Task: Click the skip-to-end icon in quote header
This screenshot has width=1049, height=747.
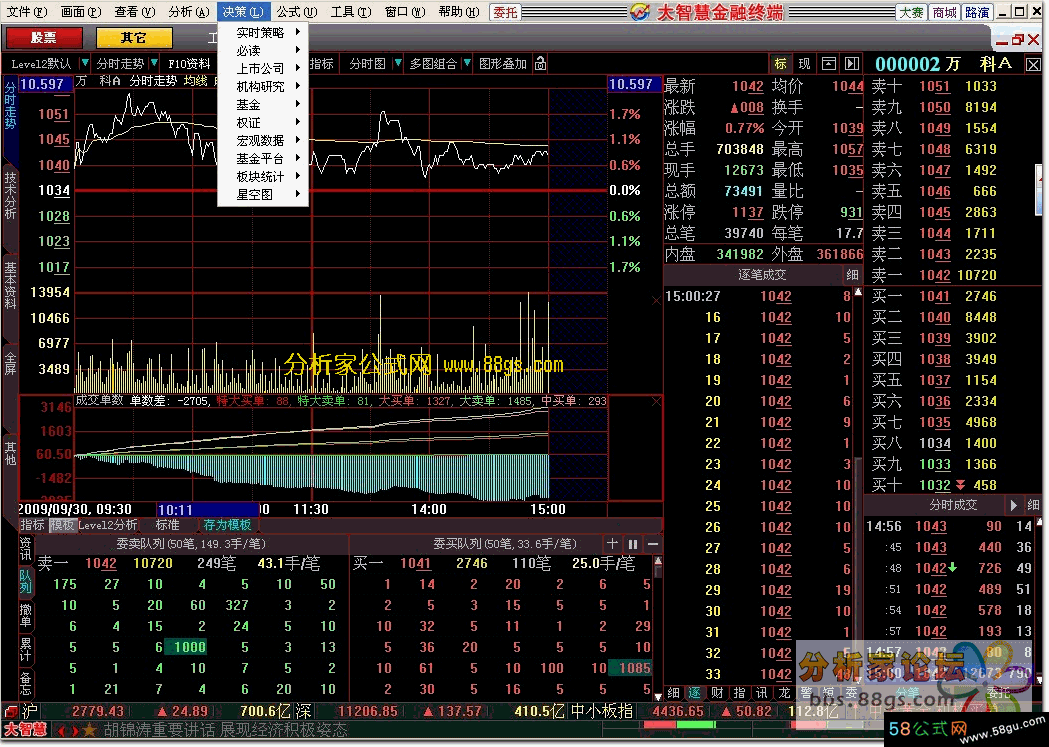Action: tap(852, 64)
